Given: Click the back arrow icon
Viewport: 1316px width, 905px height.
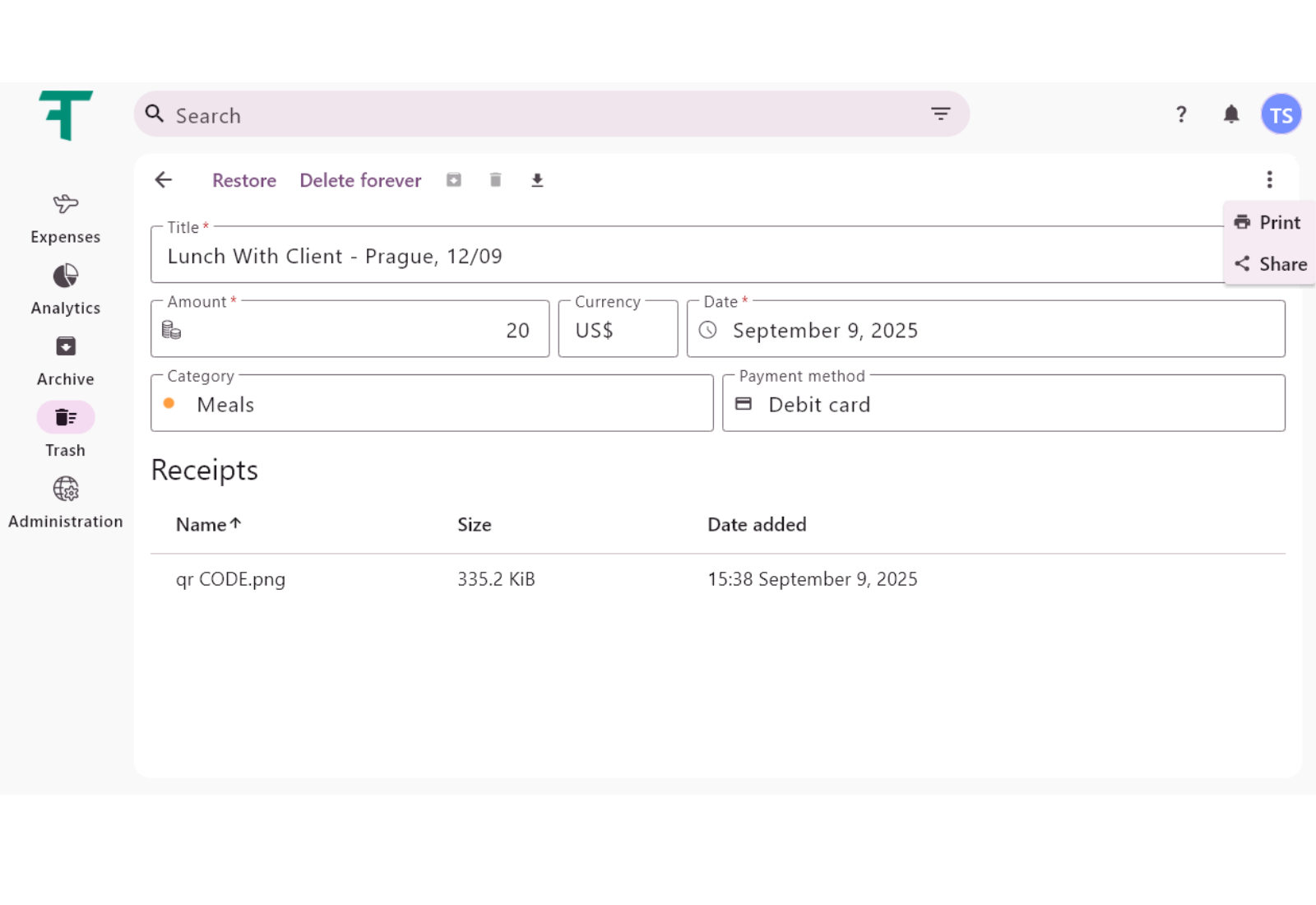Looking at the screenshot, I should (x=164, y=180).
